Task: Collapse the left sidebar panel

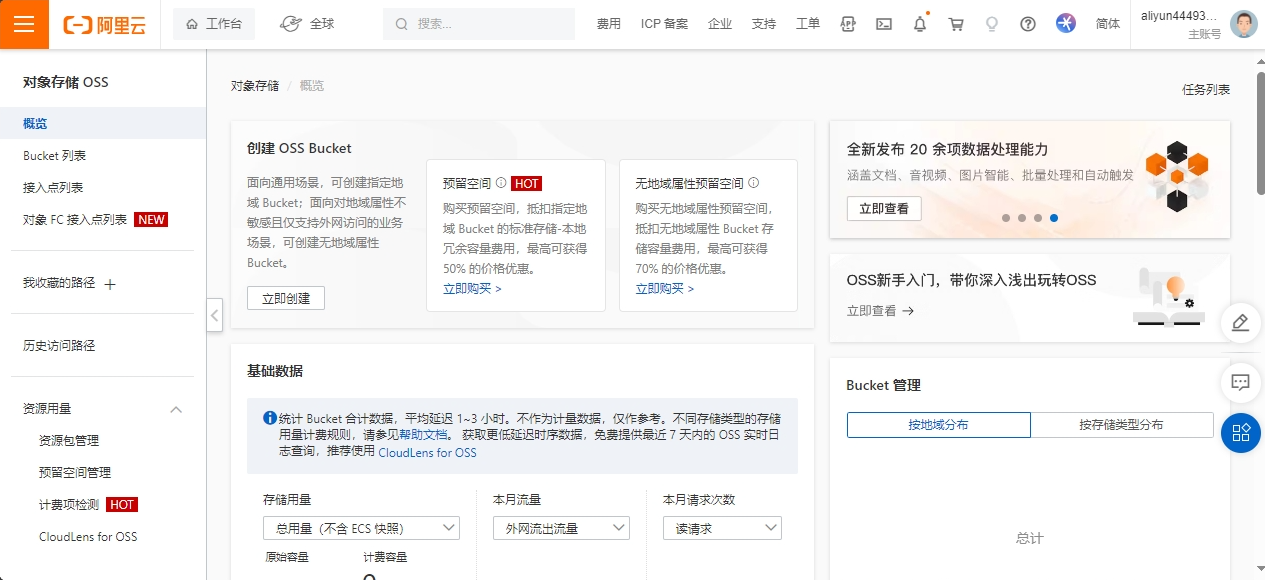Action: click(x=215, y=314)
